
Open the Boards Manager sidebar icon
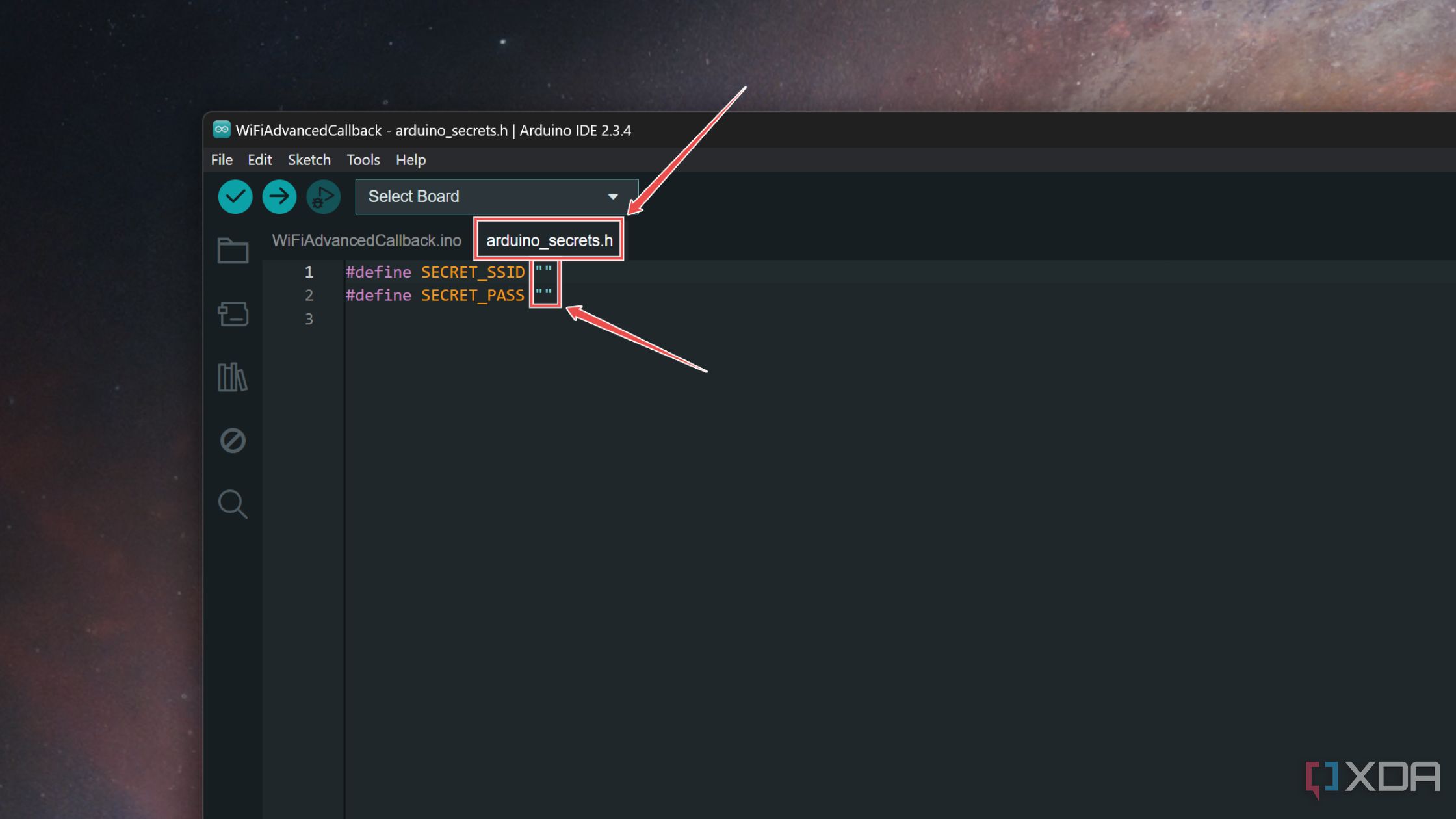click(x=233, y=314)
